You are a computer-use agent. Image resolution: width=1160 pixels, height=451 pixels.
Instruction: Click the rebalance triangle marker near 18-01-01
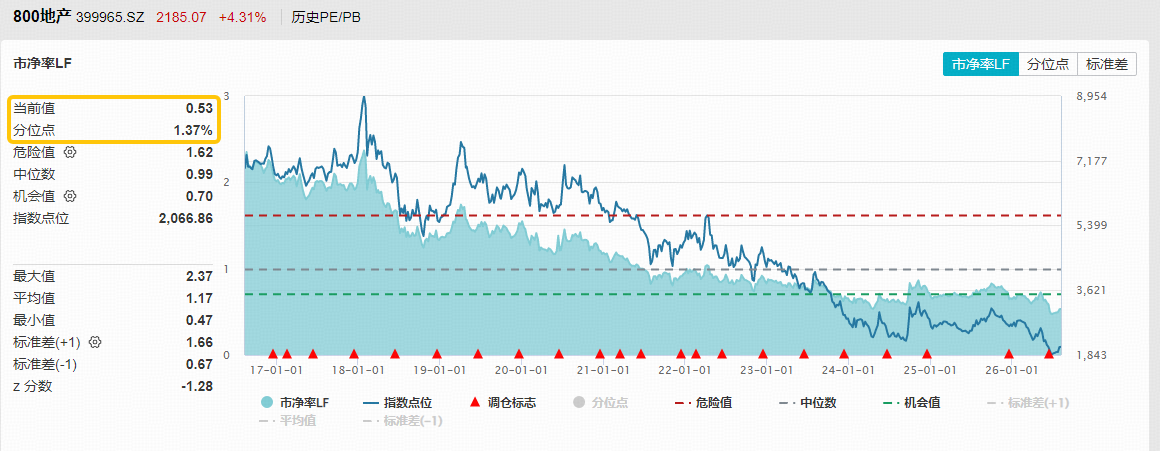pos(354,353)
